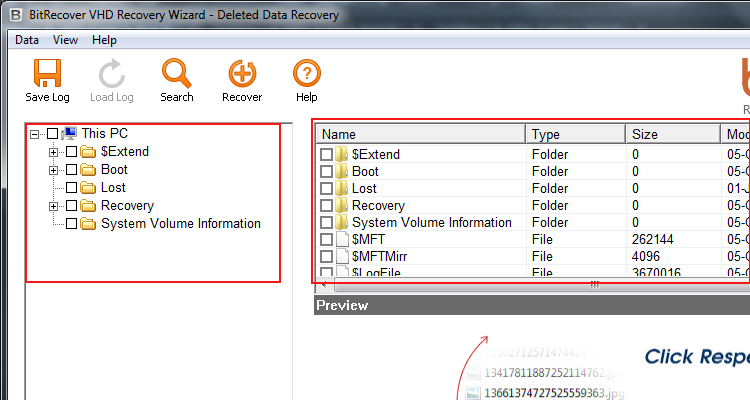The height and width of the screenshot is (400, 750).
Task: Open the Help question mark icon
Action: [307, 73]
